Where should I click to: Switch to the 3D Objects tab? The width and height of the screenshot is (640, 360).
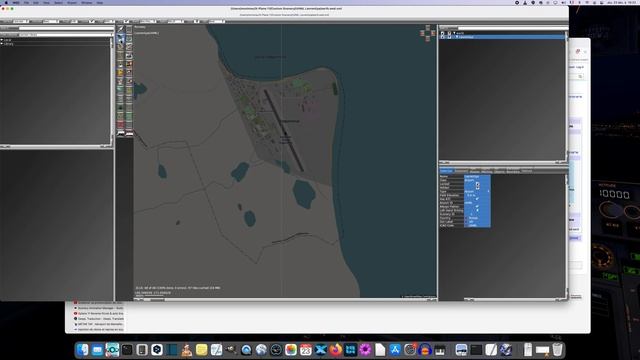click(499, 172)
